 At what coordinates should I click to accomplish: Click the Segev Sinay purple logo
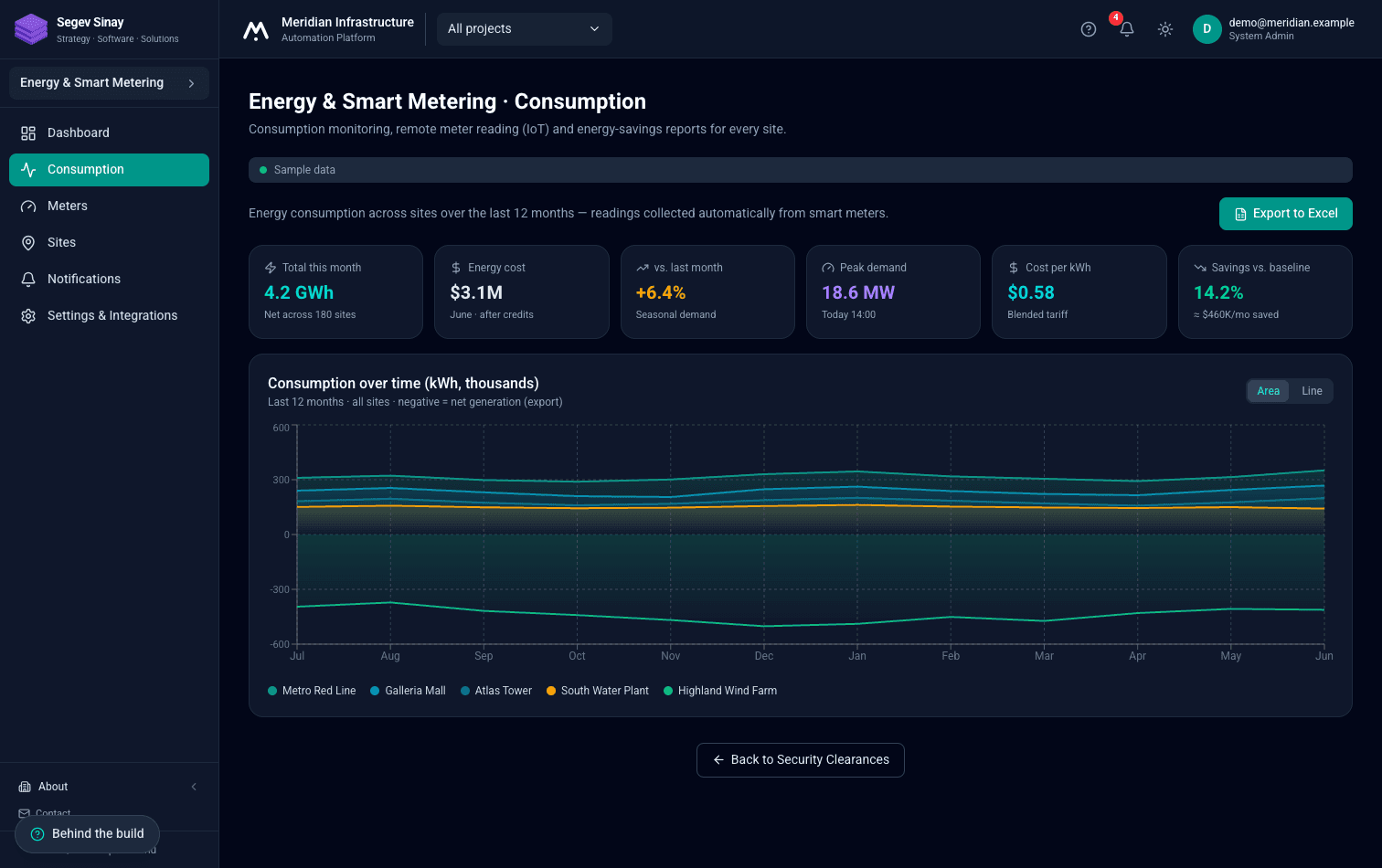coord(31,29)
